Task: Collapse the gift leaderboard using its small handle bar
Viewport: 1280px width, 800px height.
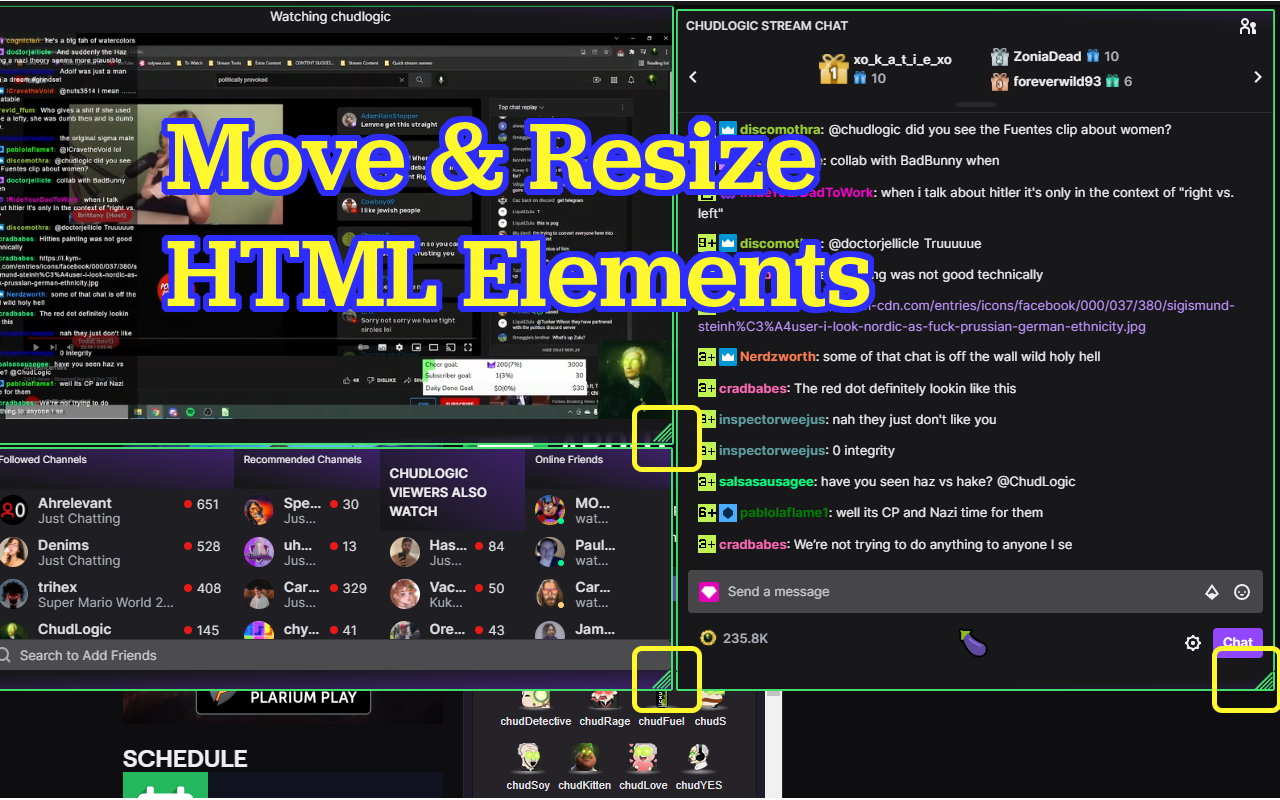Action: pos(975,104)
